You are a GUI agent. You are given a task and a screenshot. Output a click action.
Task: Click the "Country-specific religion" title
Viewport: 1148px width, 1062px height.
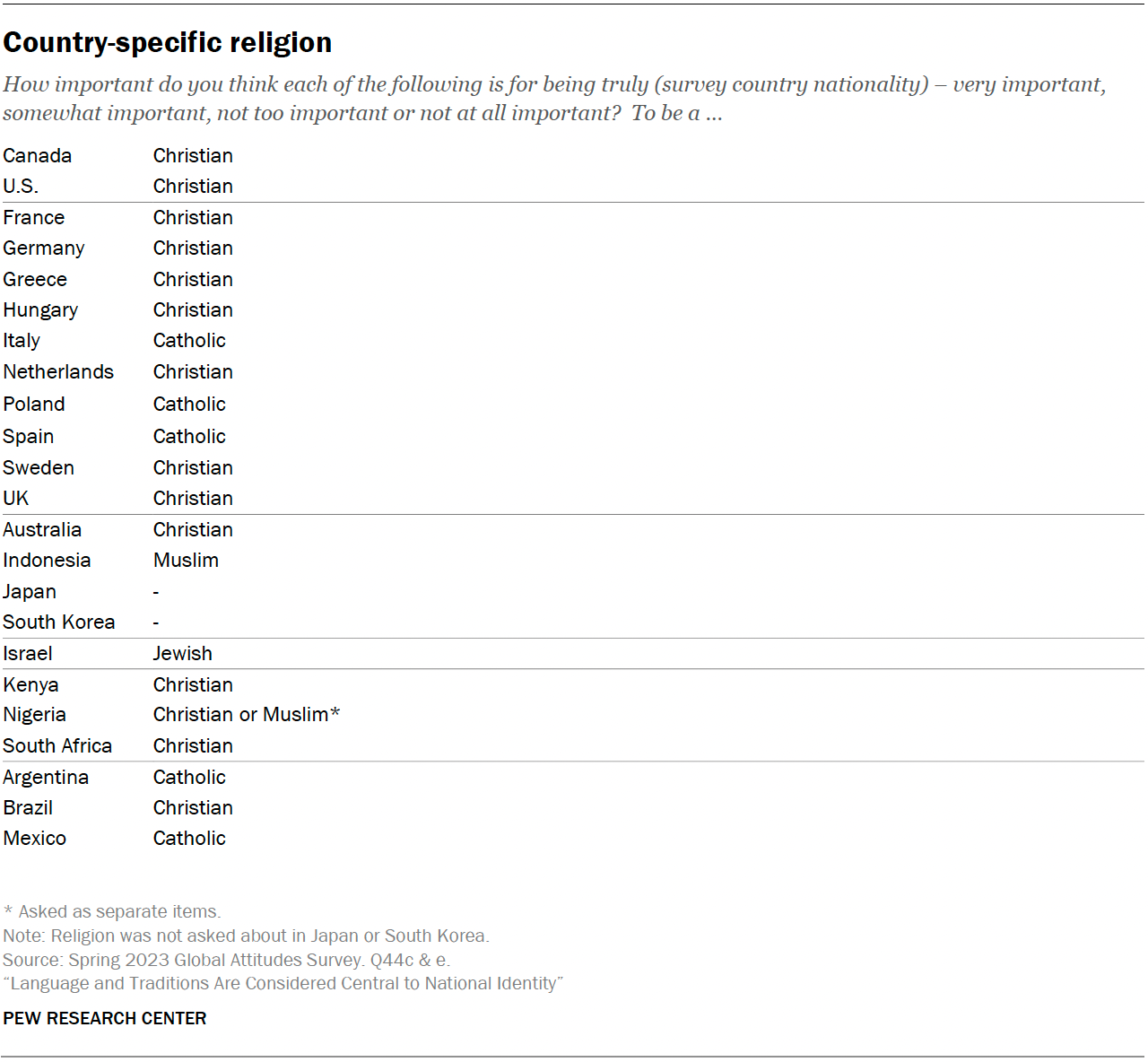168,42
